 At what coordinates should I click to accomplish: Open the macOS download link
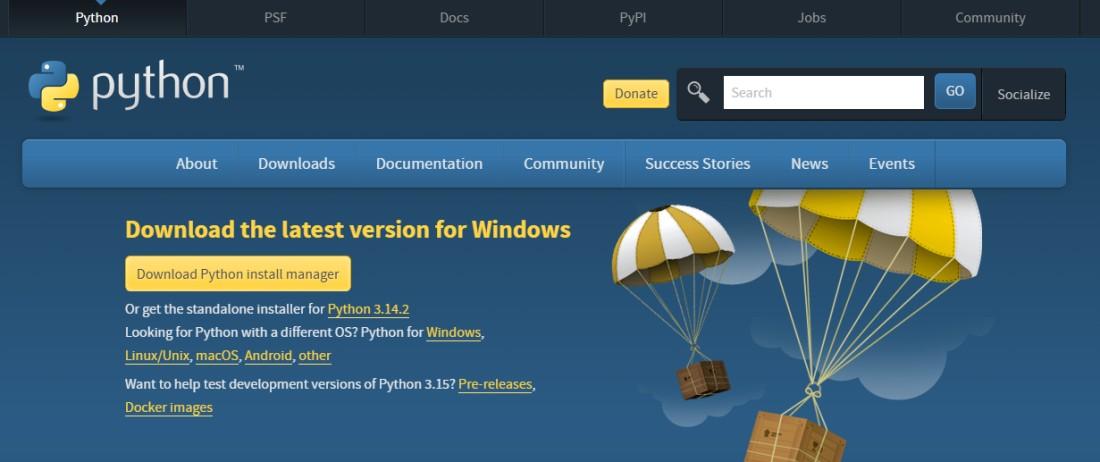tap(217, 355)
